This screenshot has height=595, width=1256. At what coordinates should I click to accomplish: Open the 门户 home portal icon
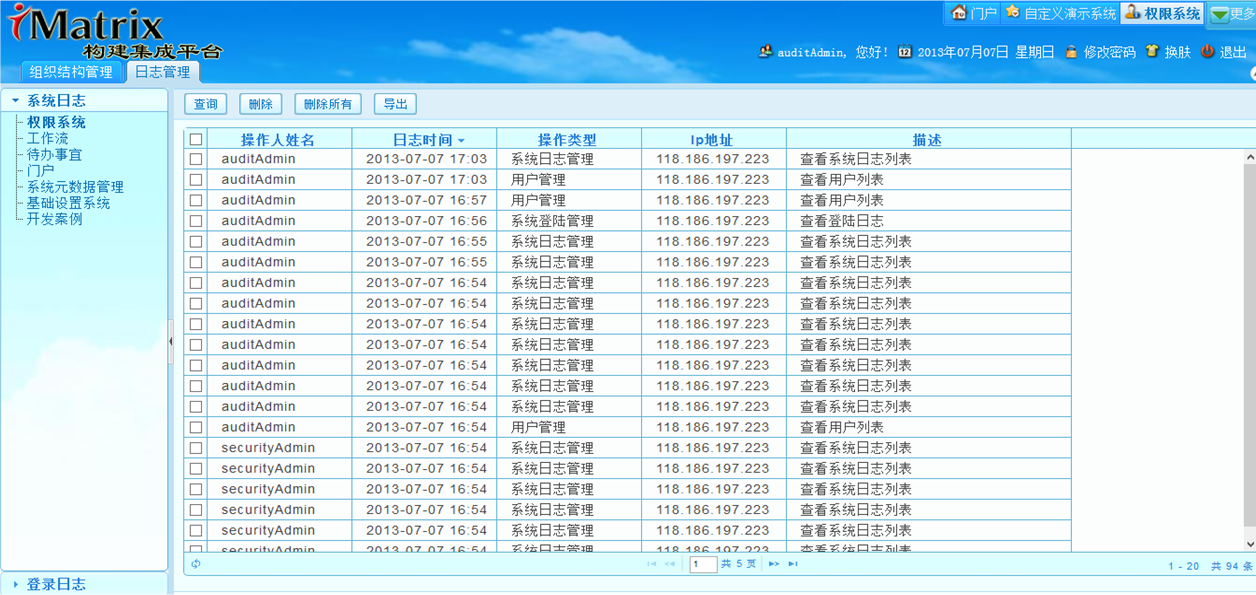pos(959,13)
